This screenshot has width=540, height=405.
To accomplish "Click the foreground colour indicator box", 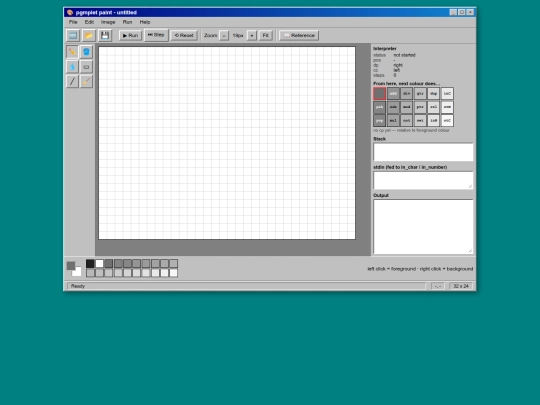I will 71,266.
